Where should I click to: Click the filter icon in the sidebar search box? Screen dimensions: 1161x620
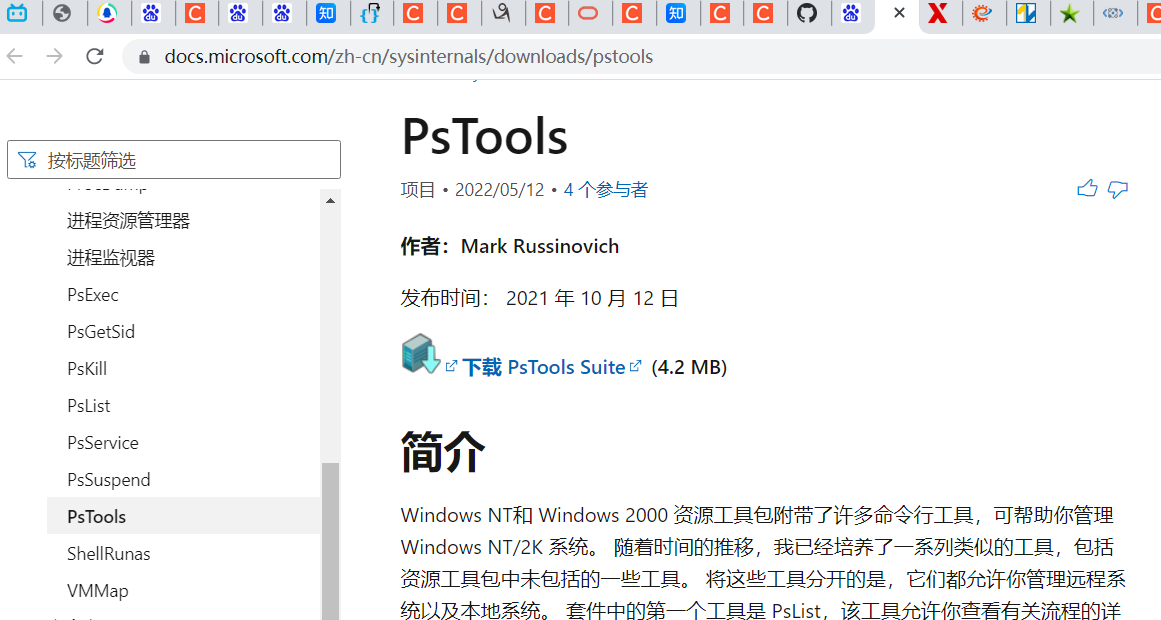click(x=27, y=159)
